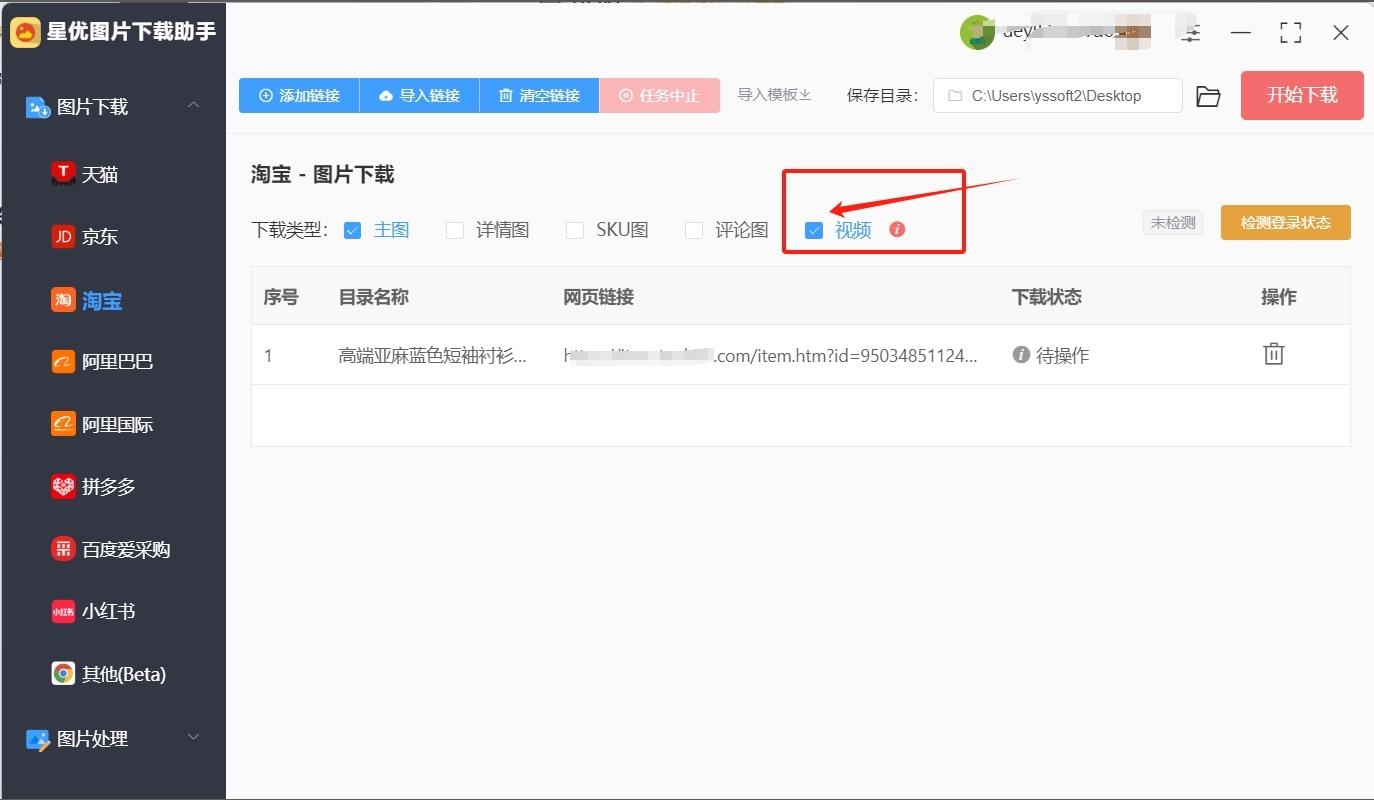
Task: Select the 百度爱采购 menu label
Action: pyautogui.click(x=126, y=549)
